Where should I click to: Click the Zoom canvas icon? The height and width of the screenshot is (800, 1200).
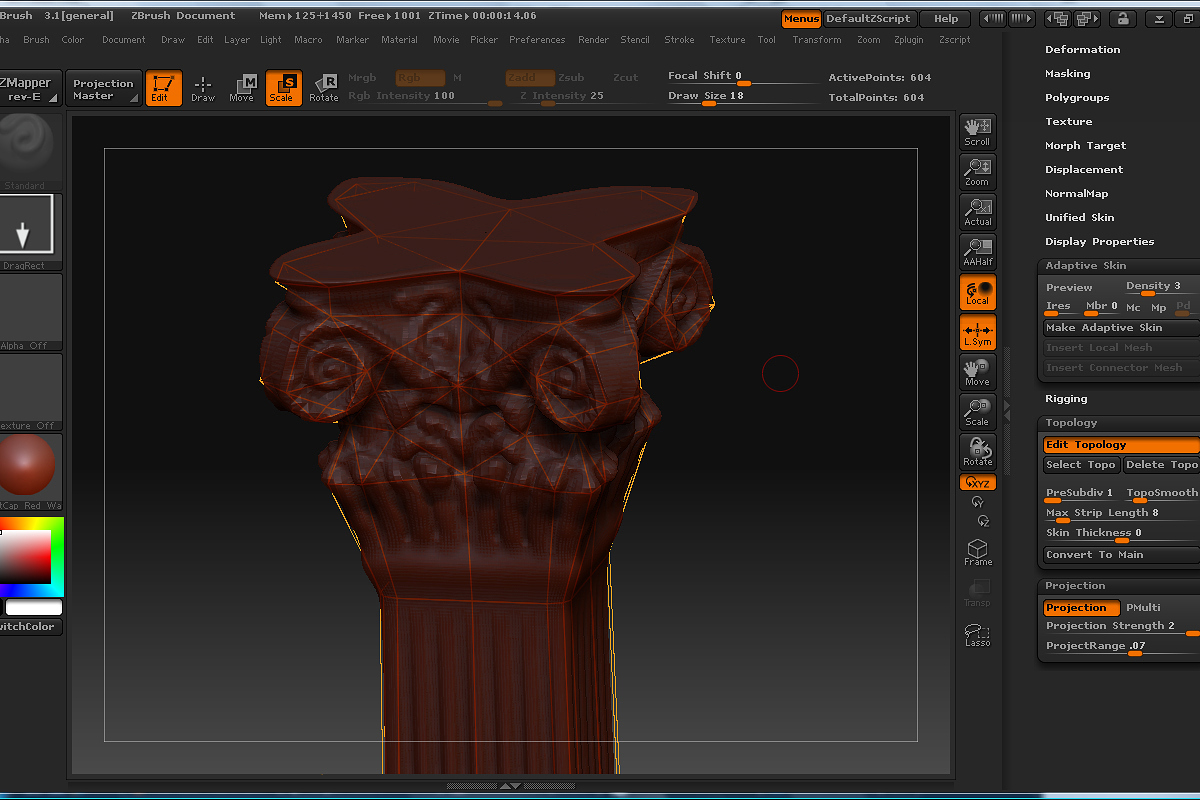pyautogui.click(x=977, y=171)
